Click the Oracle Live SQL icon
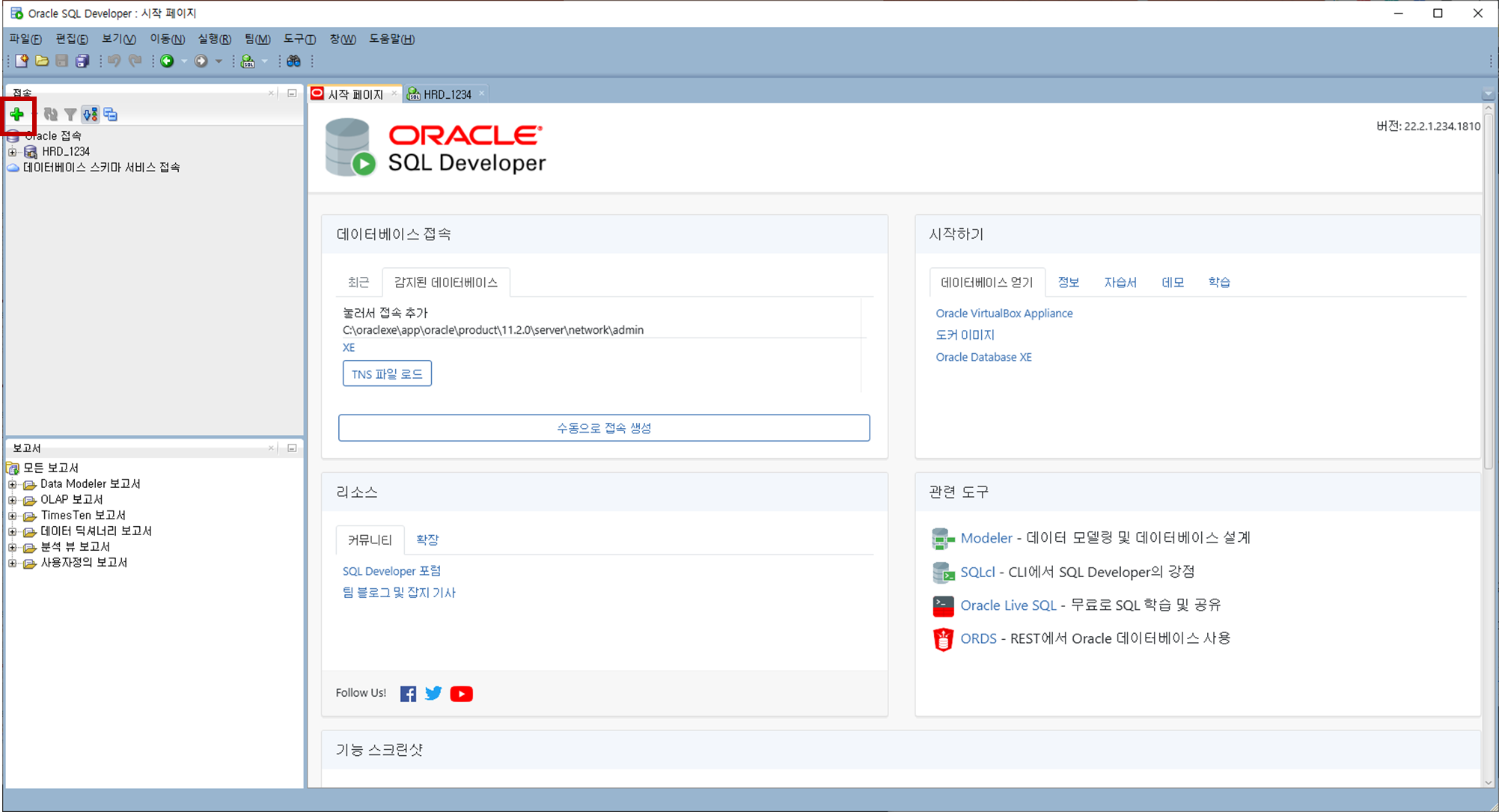 pos(943,605)
